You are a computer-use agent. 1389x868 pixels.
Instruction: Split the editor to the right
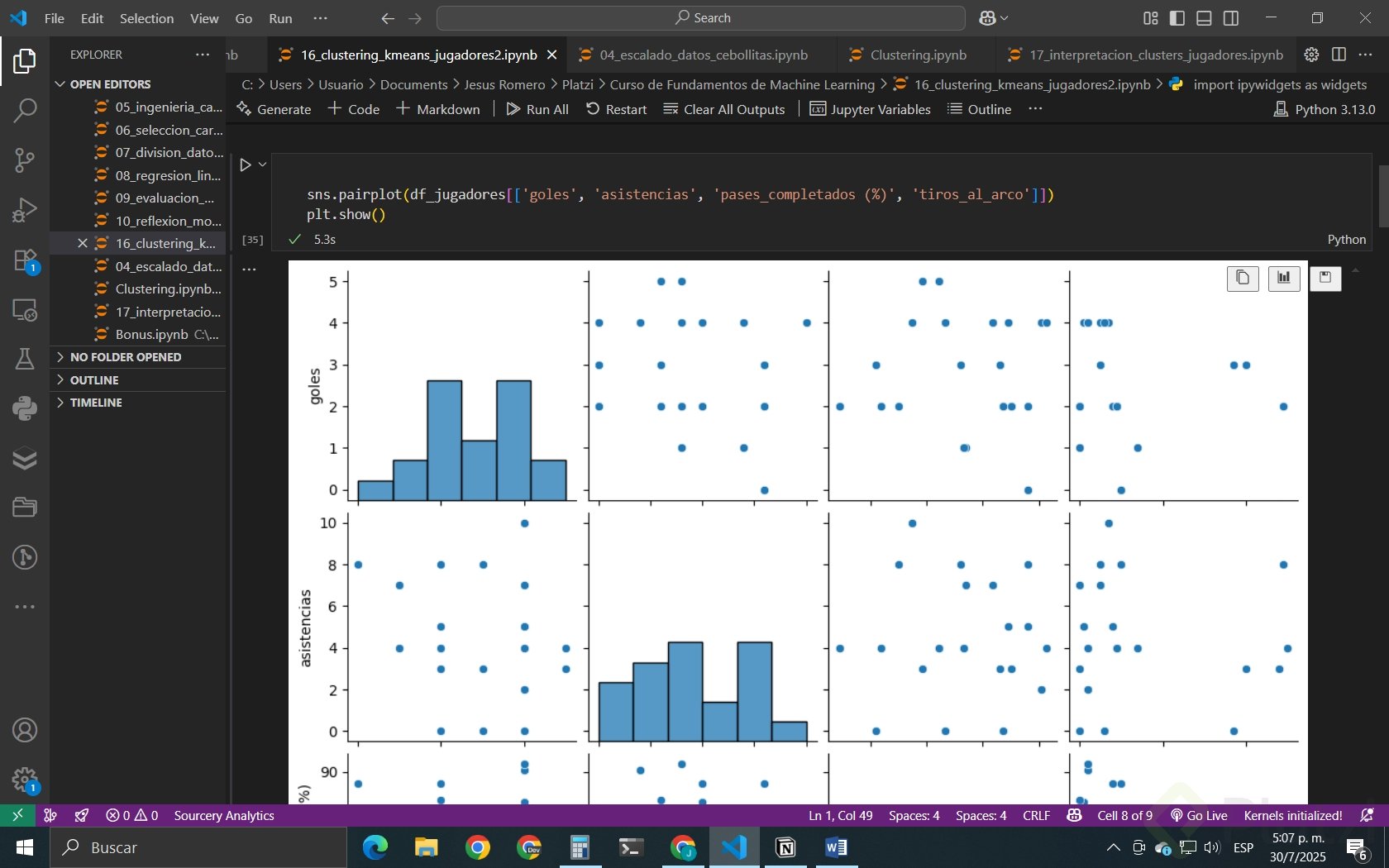(x=1339, y=55)
